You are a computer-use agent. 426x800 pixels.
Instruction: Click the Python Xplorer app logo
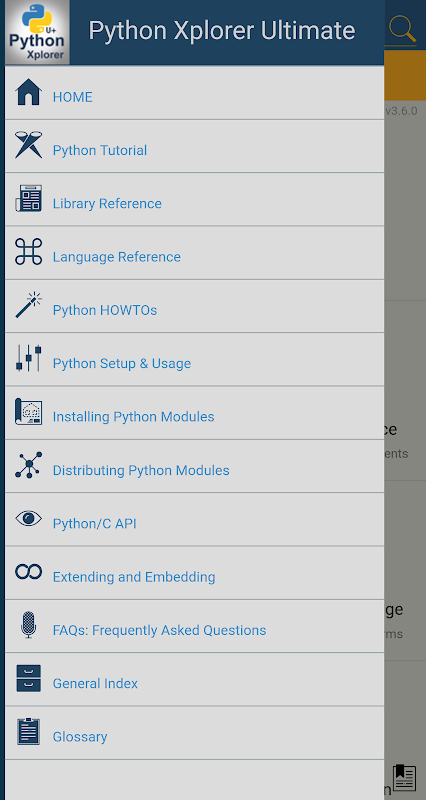point(37,32)
